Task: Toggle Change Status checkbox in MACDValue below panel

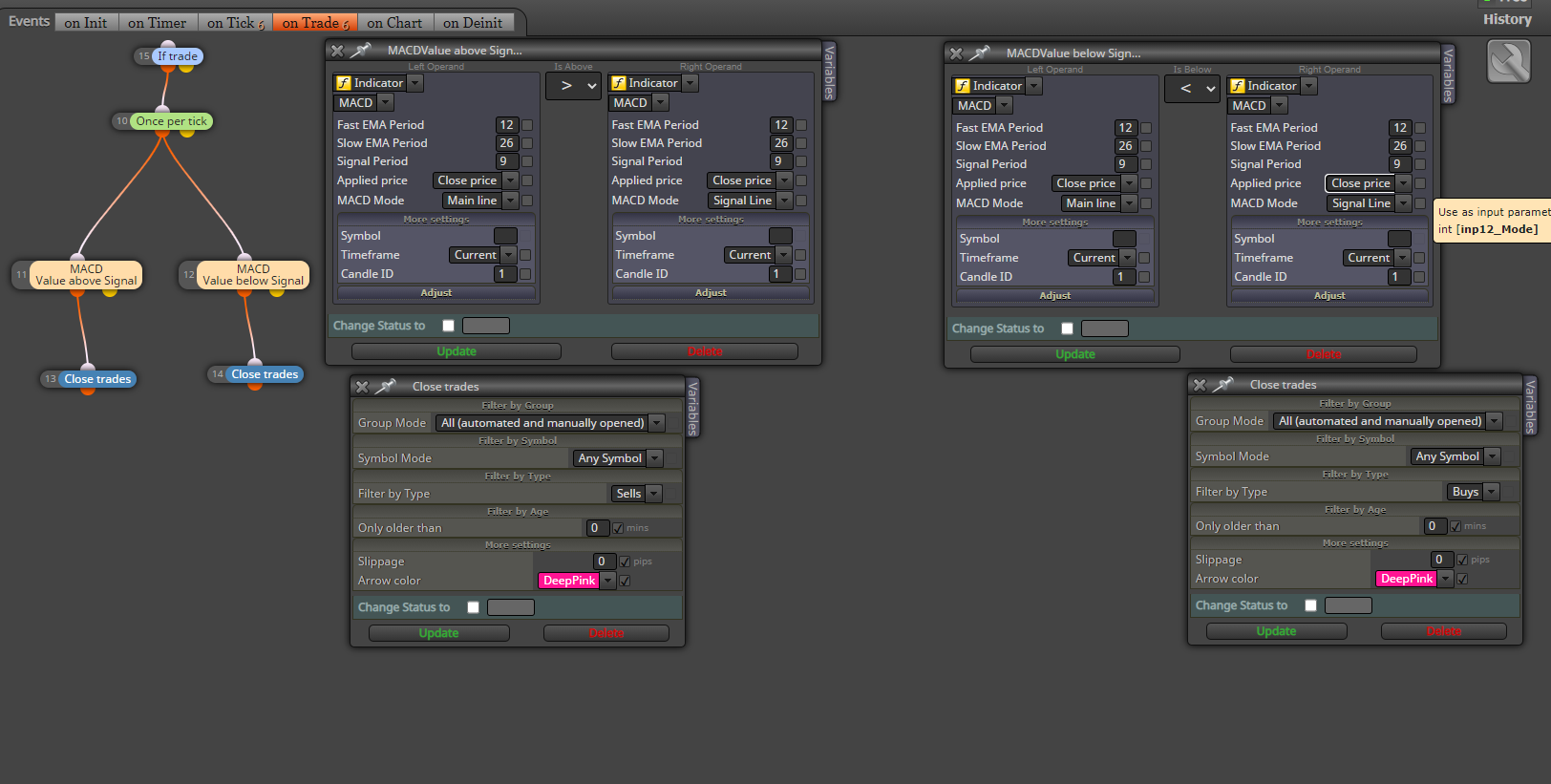Action: pyautogui.click(x=1067, y=328)
